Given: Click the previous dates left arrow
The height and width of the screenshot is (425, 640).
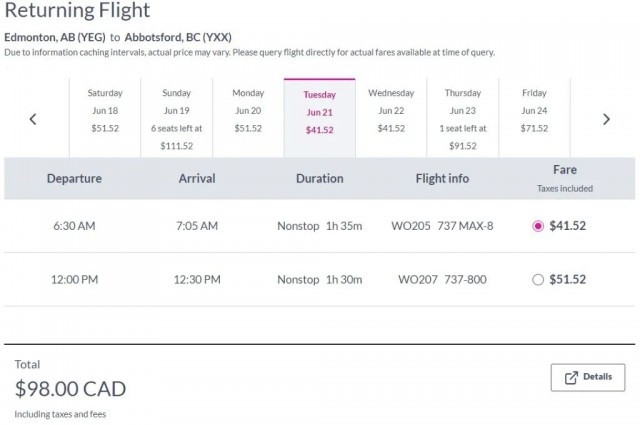Looking at the screenshot, I should point(33,119).
